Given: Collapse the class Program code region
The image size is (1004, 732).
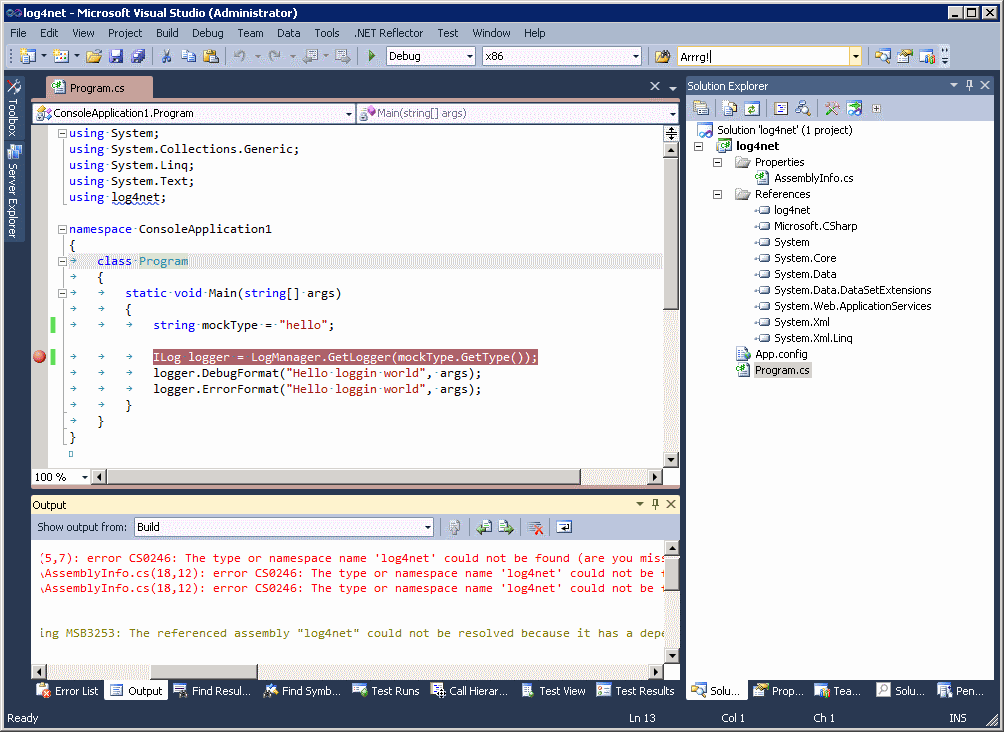Looking at the screenshot, I should (62, 261).
